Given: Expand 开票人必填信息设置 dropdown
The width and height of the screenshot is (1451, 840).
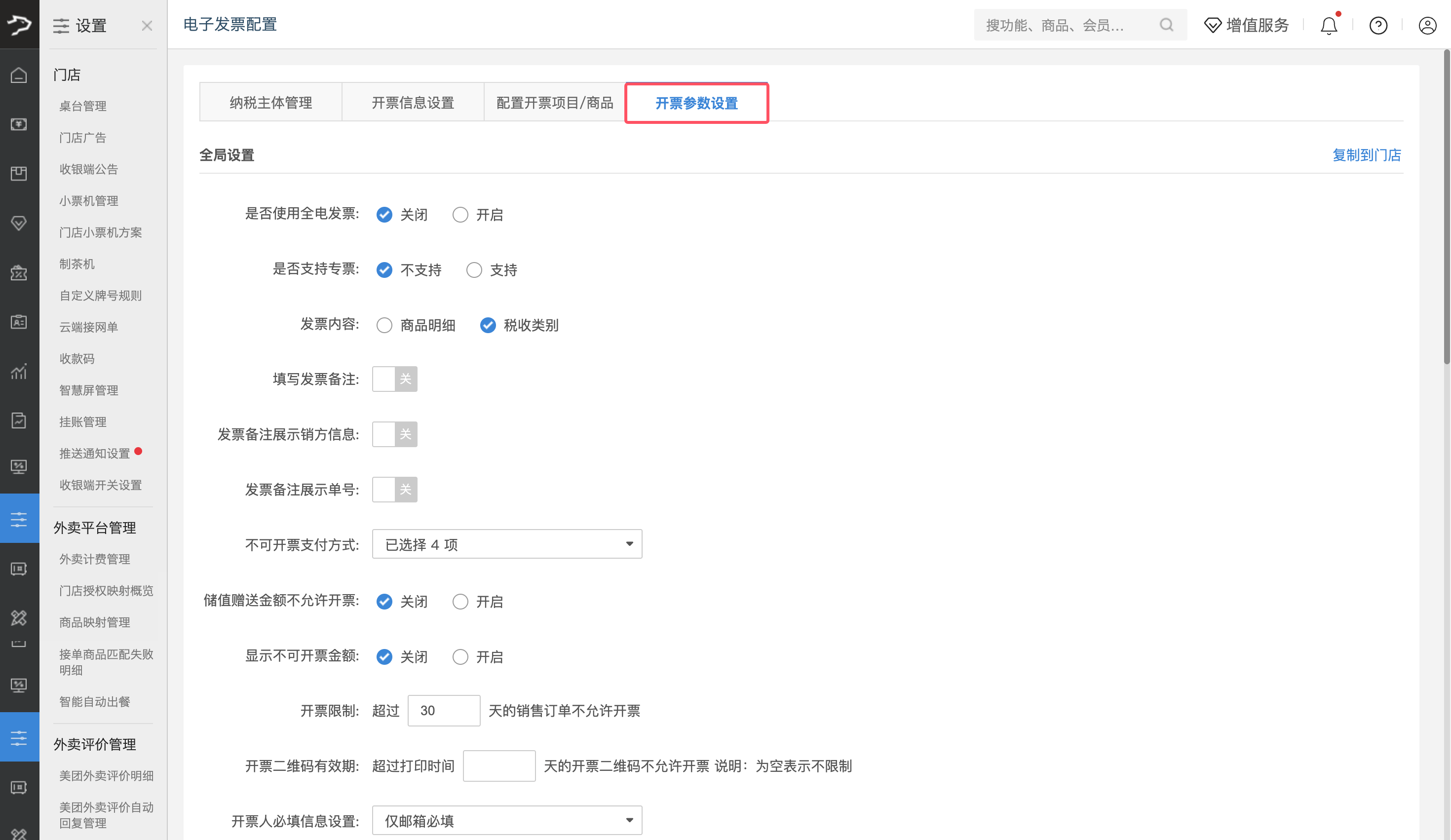Looking at the screenshot, I should (507, 820).
